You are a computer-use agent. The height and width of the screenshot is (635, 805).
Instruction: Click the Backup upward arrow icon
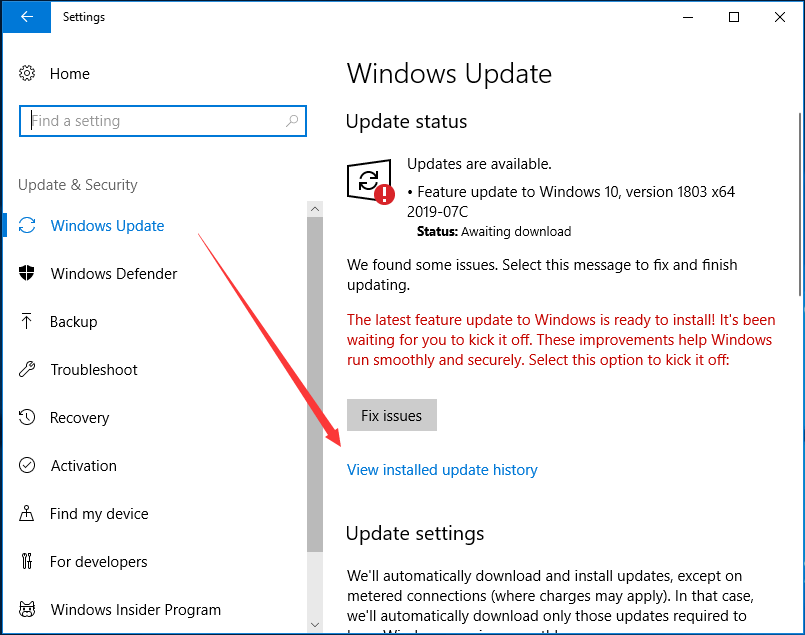tap(27, 321)
